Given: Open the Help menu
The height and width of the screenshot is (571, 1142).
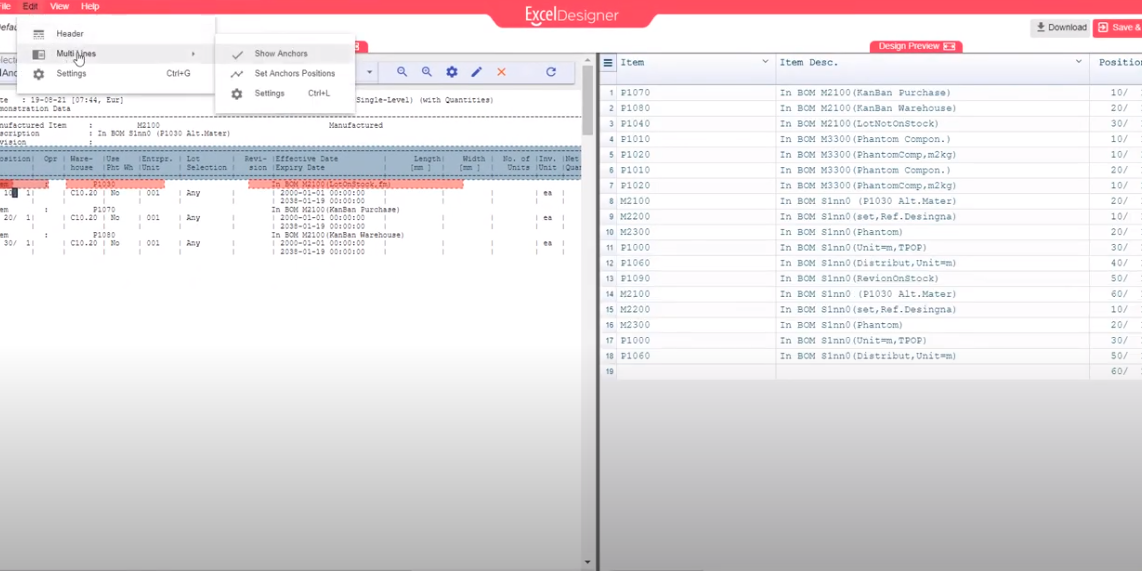Looking at the screenshot, I should pos(90,6).
